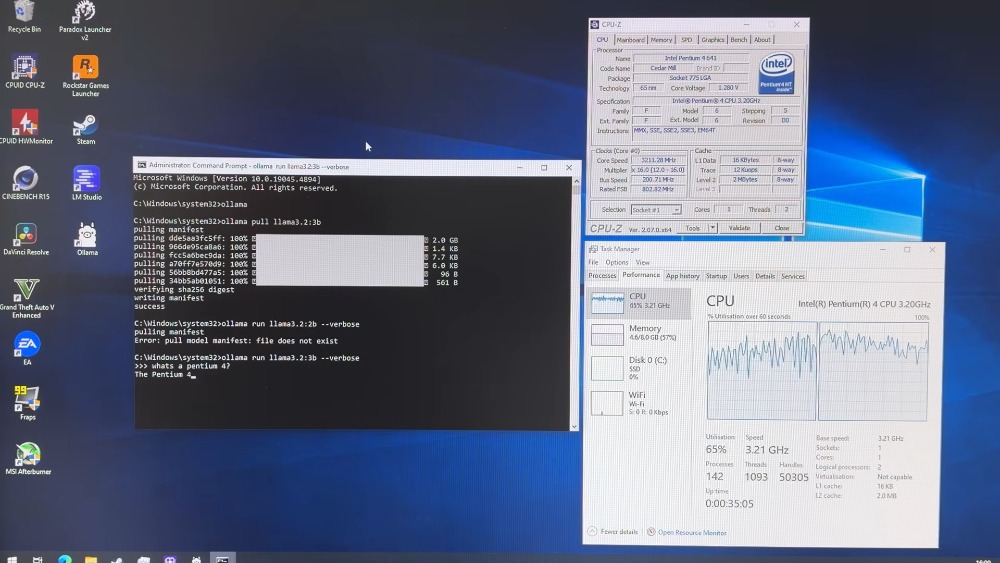Switch to the Users tab in Task Manager
This screenshot has height=563, width=1000.
coord(741,276)
